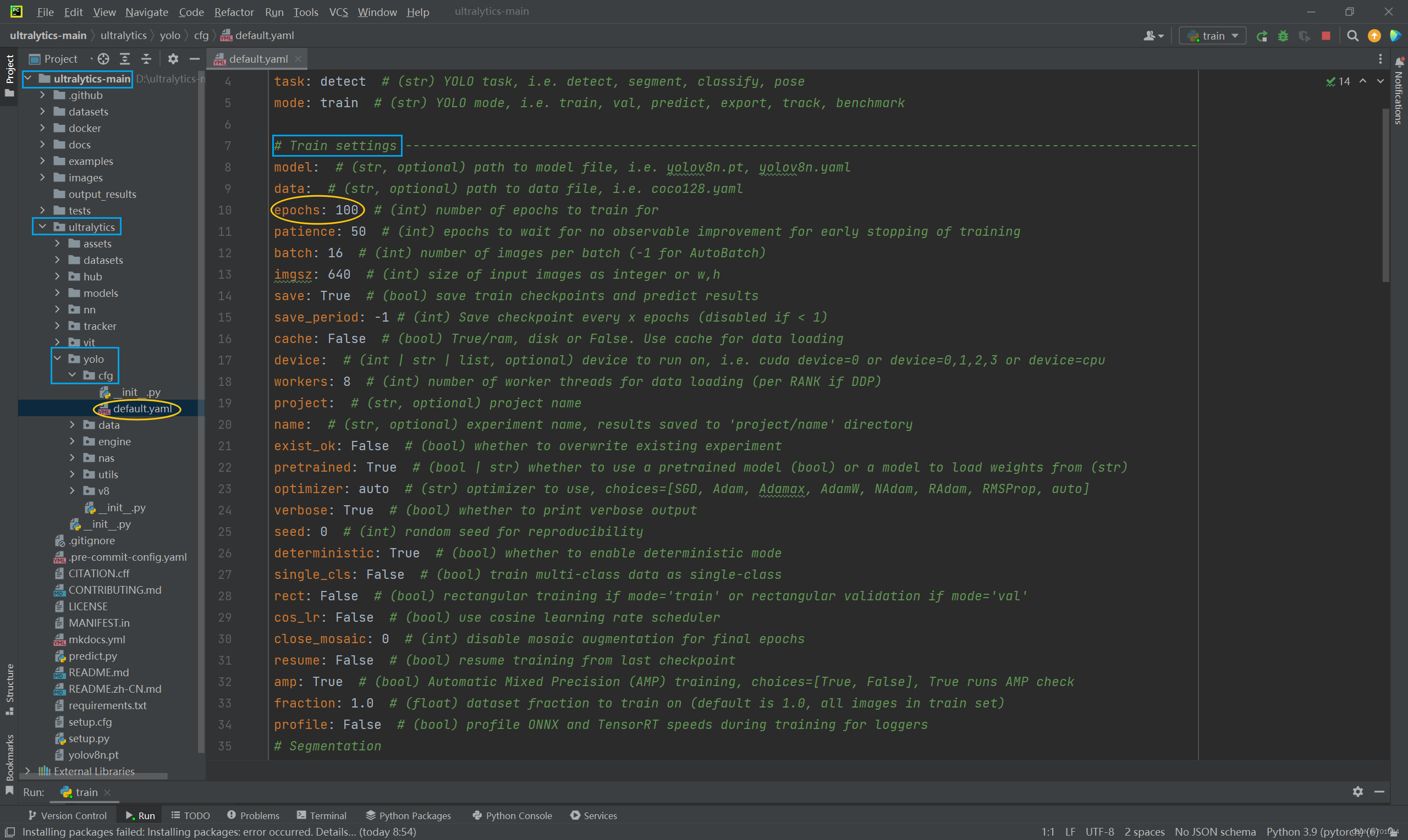Viewport: 1408px width, 840px height.
Task: Click the Collapse All icon in Project panel
Action: (x=146, y=59)
